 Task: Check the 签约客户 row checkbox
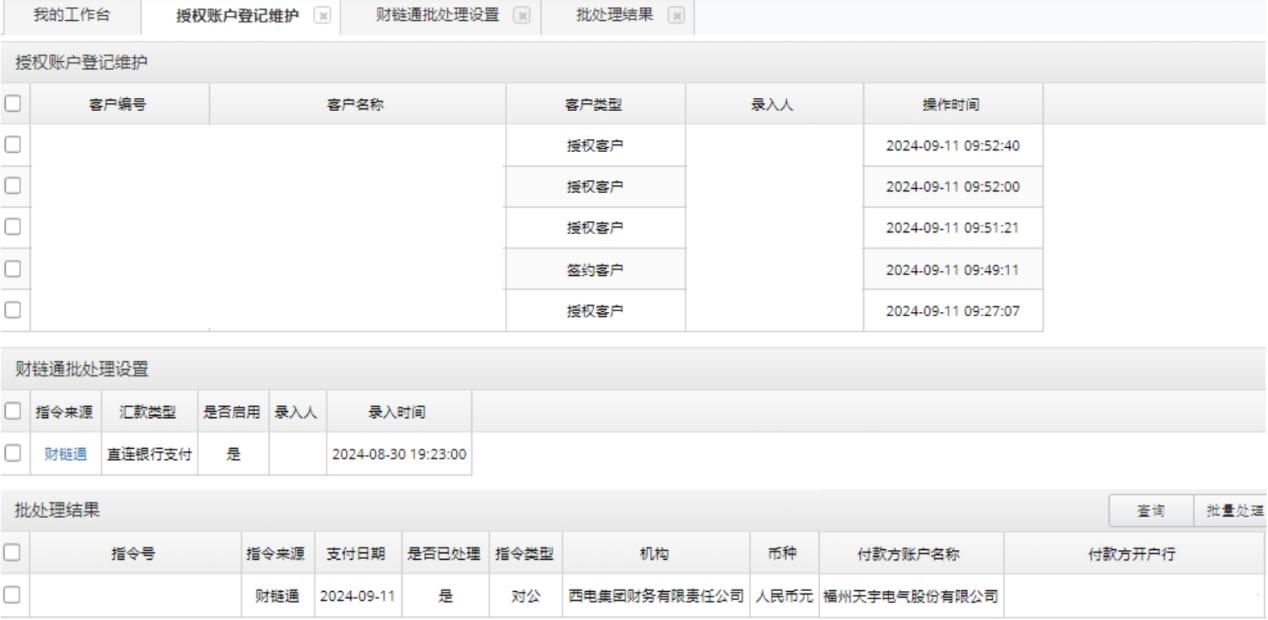point(13,269)
